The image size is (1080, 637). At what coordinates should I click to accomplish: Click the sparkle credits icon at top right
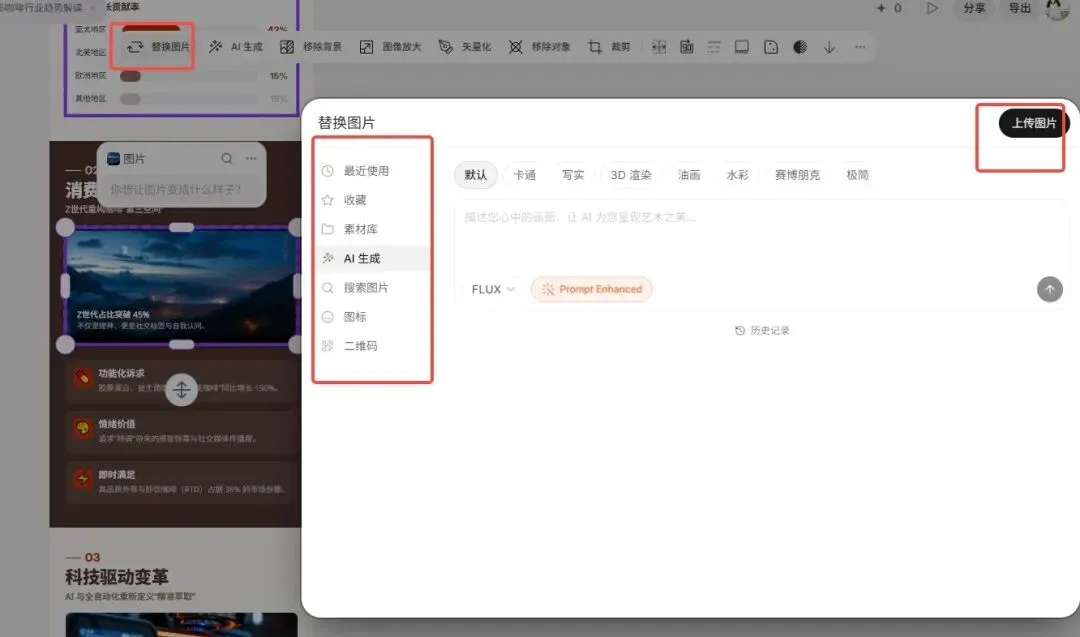(881, 8)
